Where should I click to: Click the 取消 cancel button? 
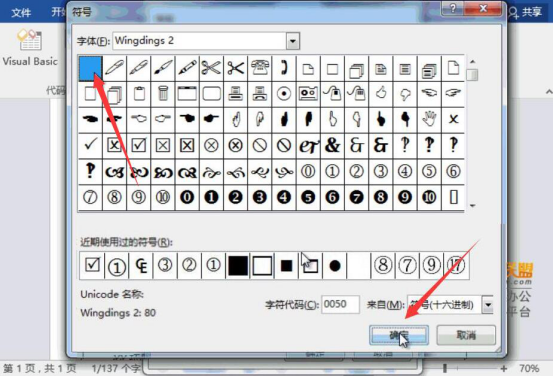466,335
